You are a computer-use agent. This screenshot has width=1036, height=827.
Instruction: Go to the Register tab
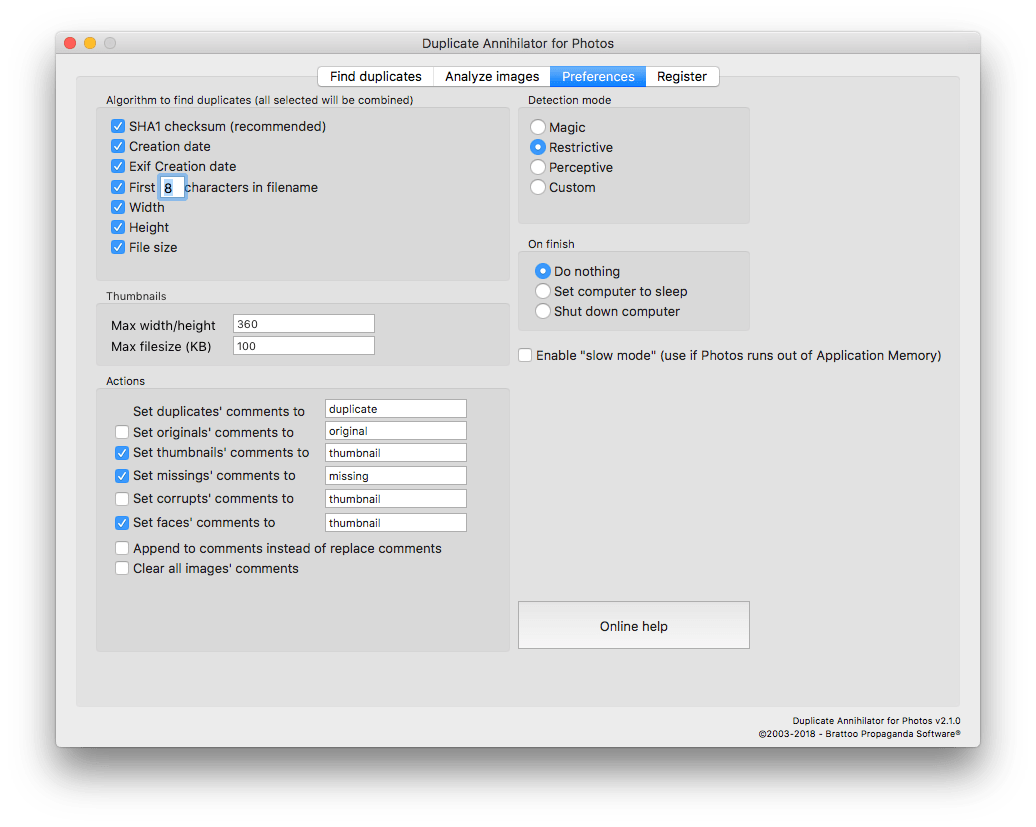click(682, 77)
